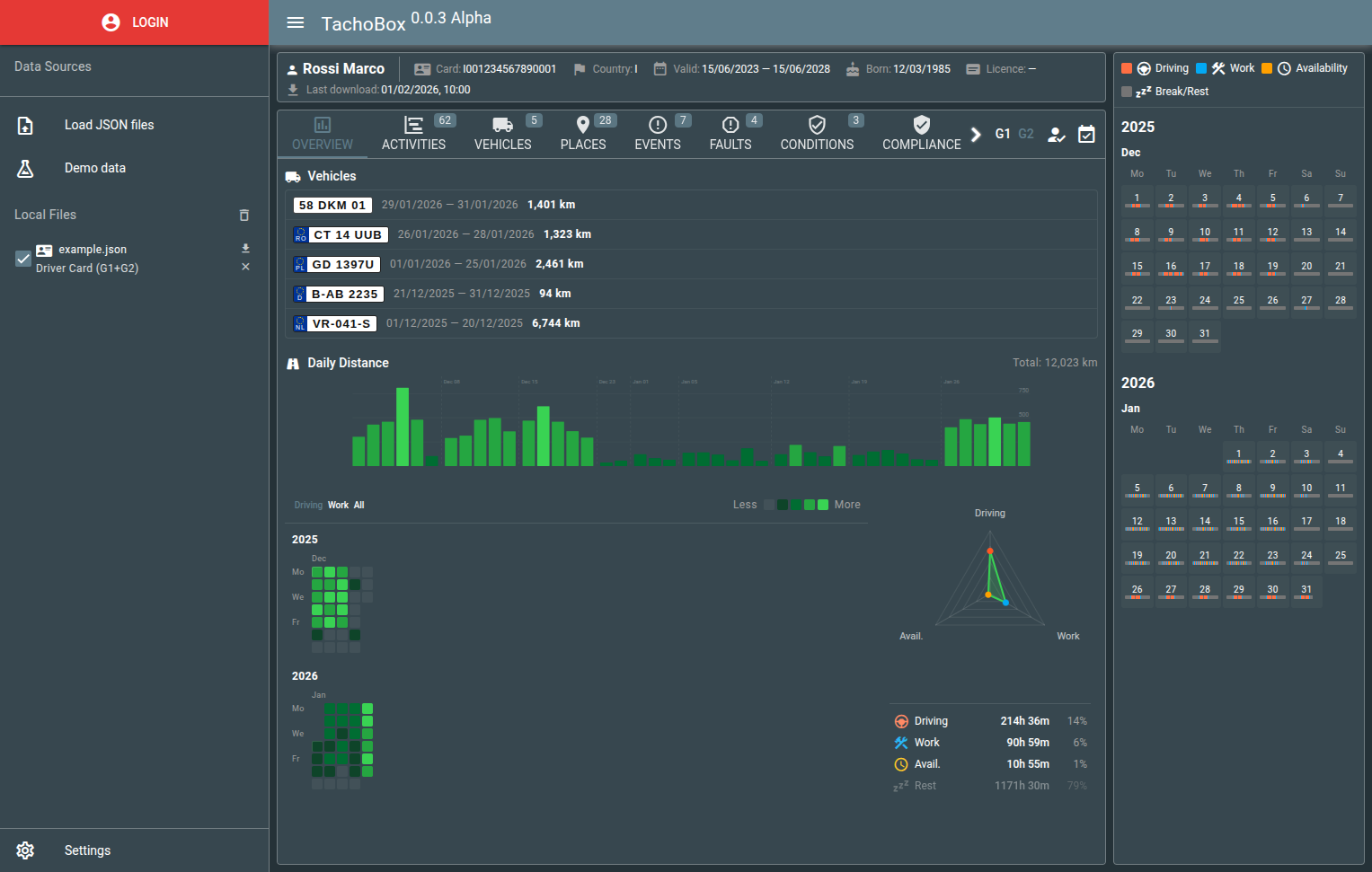Screen dimensions: 1372x872
Task: Remove example.json with the X icon
Action: 245,267
